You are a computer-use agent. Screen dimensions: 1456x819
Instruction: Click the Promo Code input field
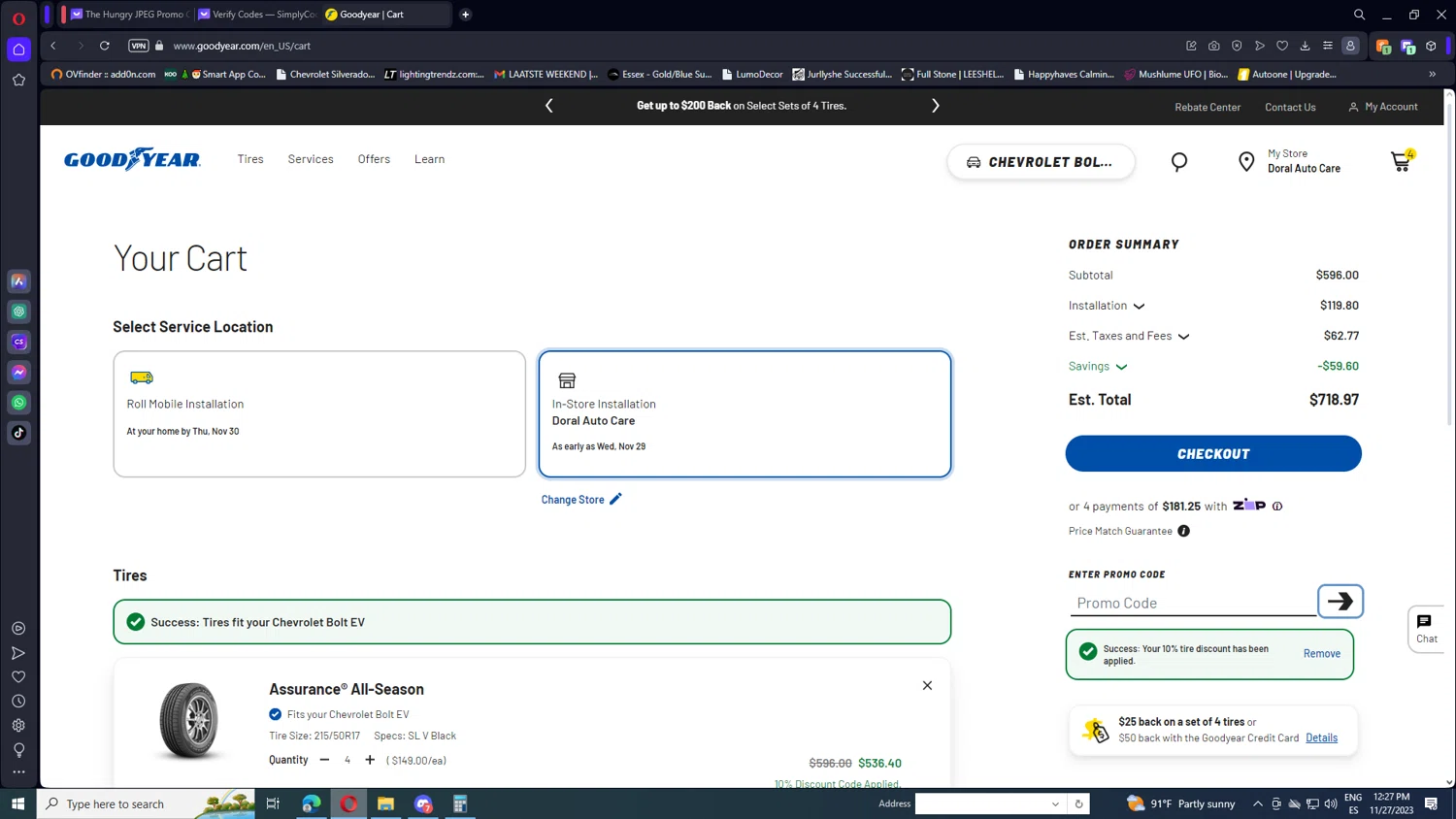pos(1193,603)
